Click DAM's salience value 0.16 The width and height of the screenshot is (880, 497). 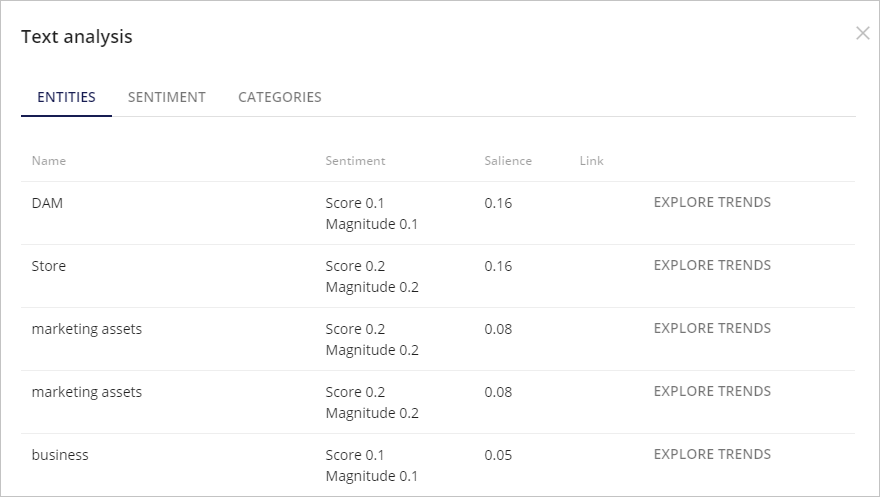pyautogui.click(x=498, y=203)
